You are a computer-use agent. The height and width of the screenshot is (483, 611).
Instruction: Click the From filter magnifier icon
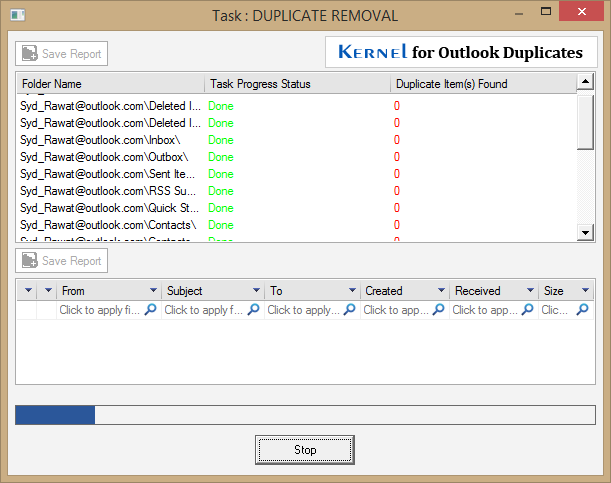pos(151,309)
